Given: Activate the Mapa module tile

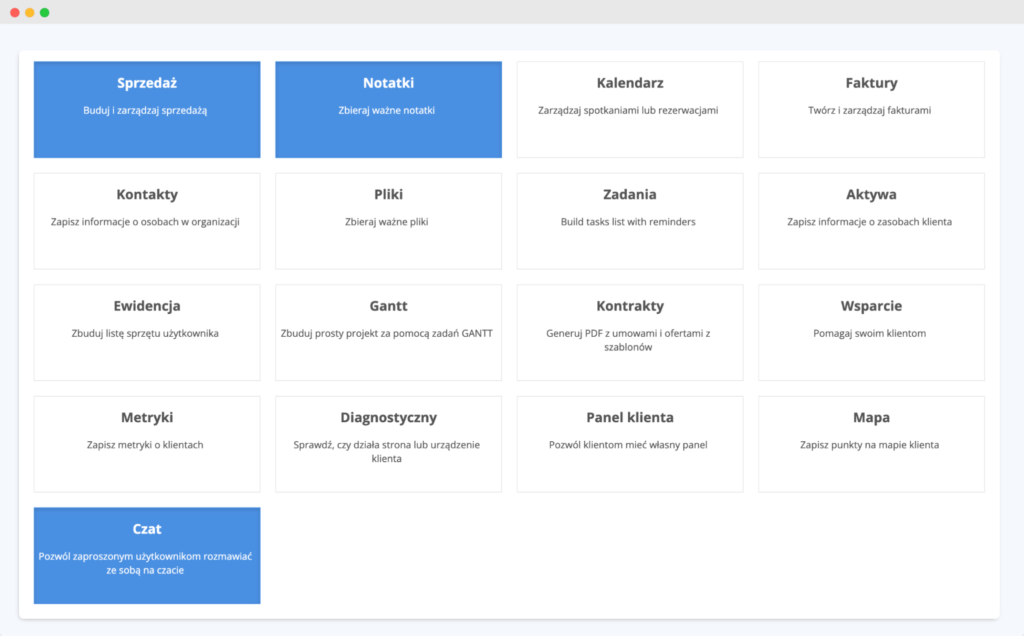Looking at the screenshot, I should tap(870, 444).
